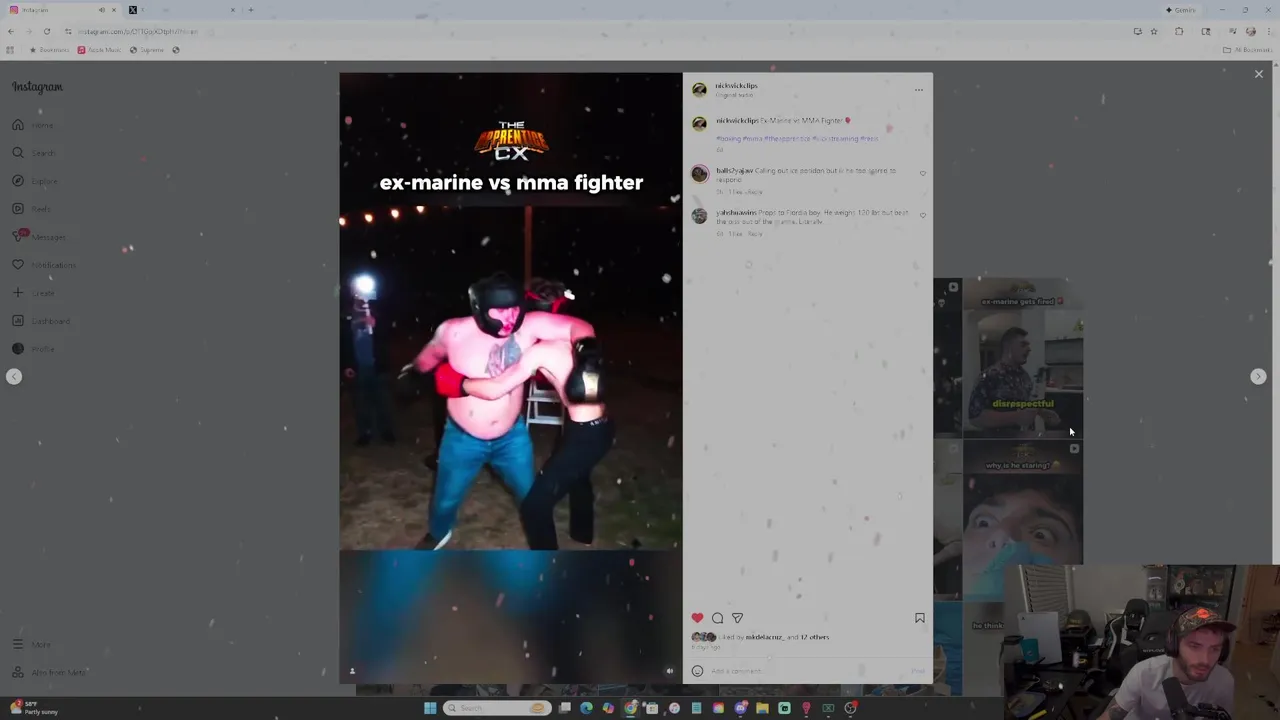Toggle the video sound speaker icon
This screenshot has width=1280, height=720.
click(670, 671)
